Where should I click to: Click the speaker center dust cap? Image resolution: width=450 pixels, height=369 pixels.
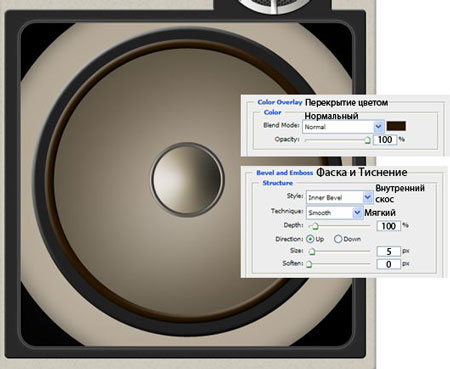(187, 179)
